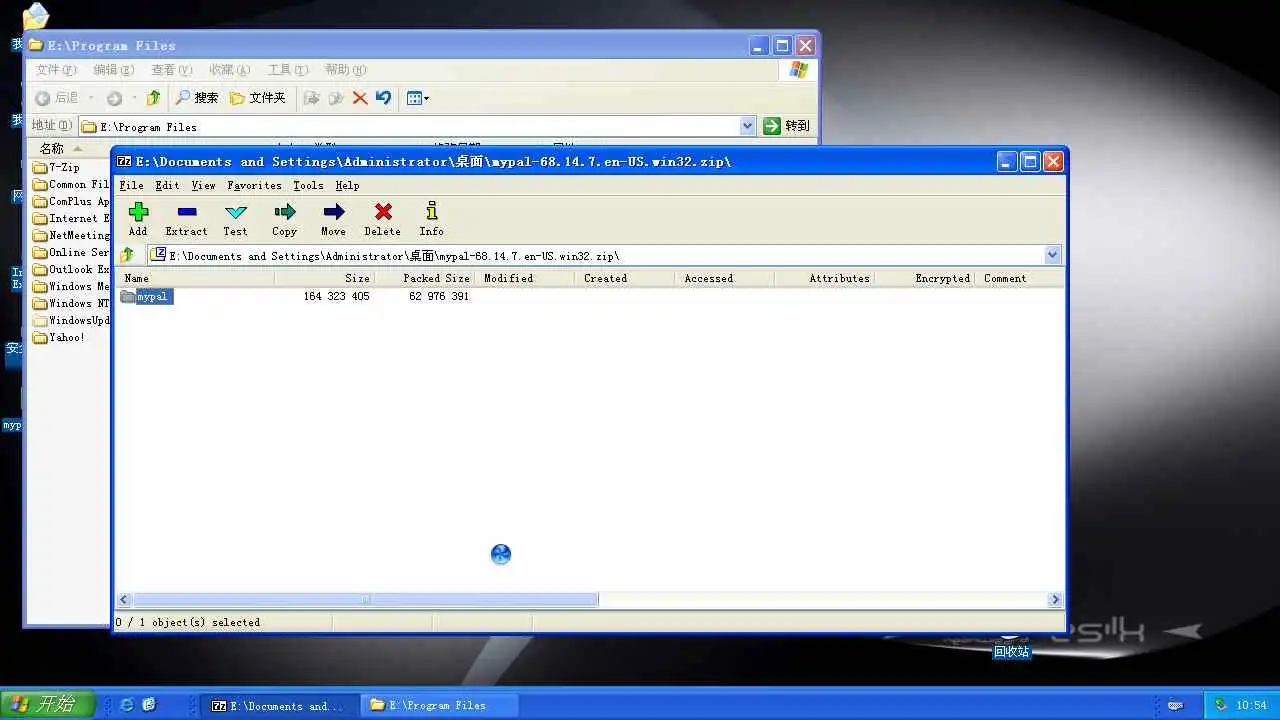Click the 7-Zip horizontal scrollbar thumb
The width and height of the screenshot is (1280, 720).
[x=365, y=600]
